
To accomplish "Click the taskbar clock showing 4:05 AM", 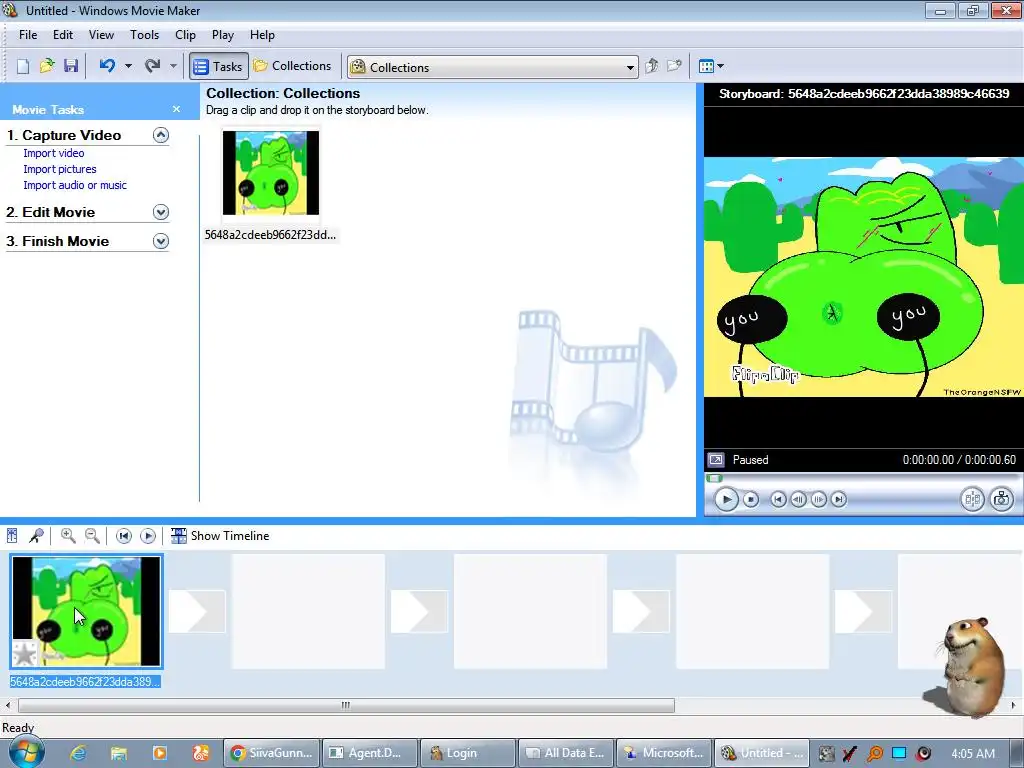I will coord(973,754).
